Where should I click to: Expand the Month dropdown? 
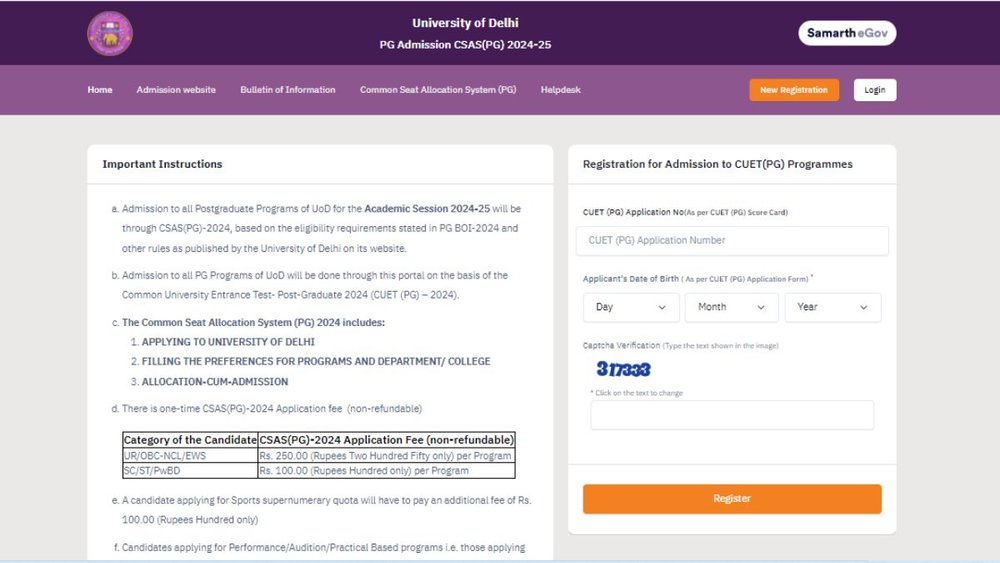732,307
